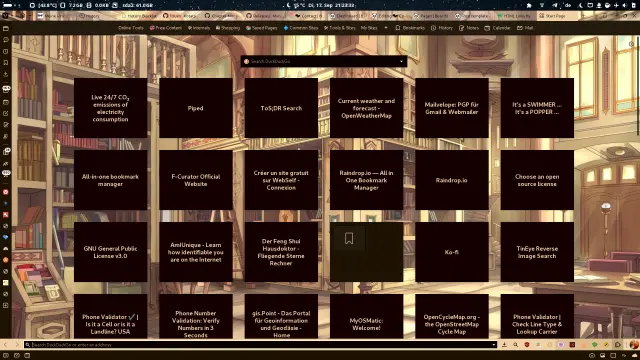The height and width of the screenshot is (360, 640).
Task: Open the Saved Pages speed dial group
Action: click(262, 28)
